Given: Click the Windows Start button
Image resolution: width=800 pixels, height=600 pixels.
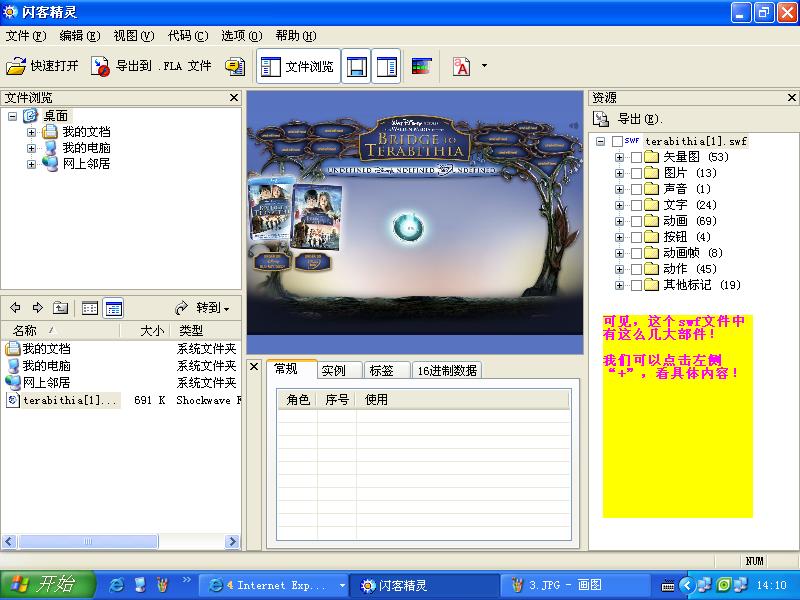Looking at the screenshot, I should tap(47, 585).
